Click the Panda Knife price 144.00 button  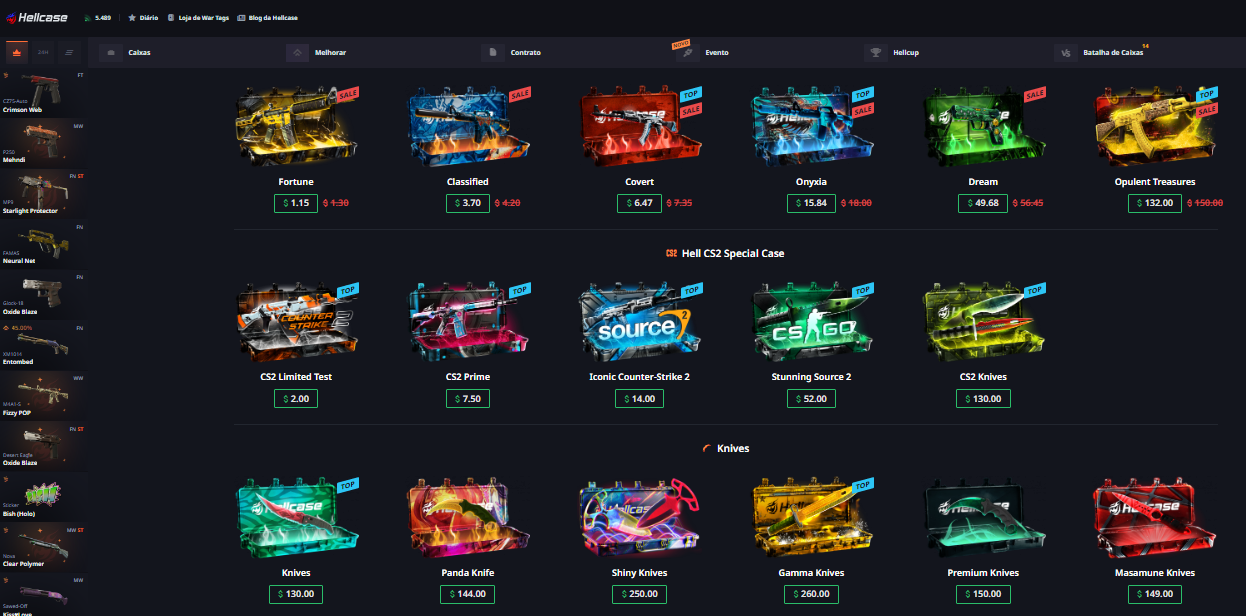pyautogui.click(x=468, y=594)
